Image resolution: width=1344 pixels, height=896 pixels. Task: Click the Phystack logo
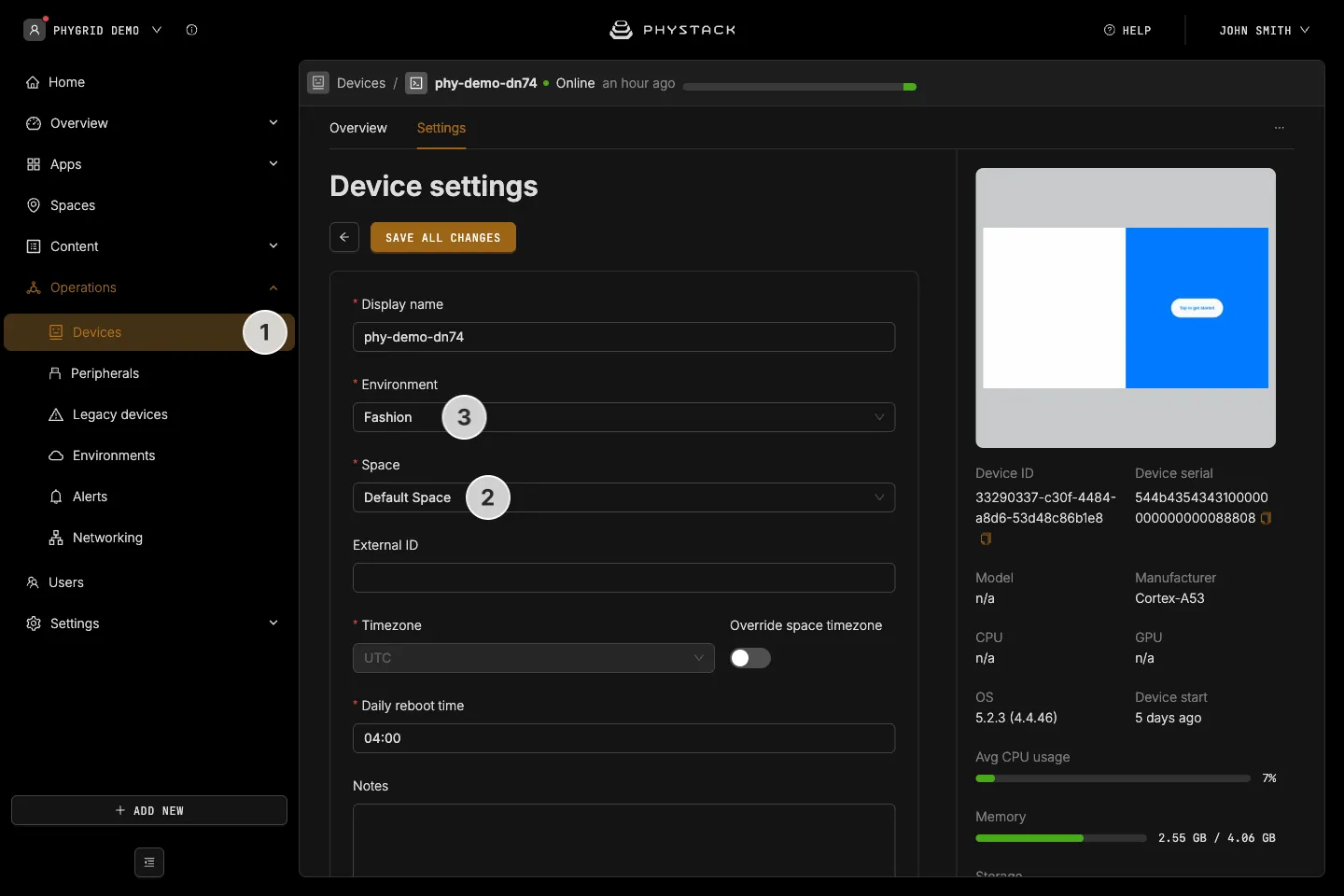click(672, 30)
